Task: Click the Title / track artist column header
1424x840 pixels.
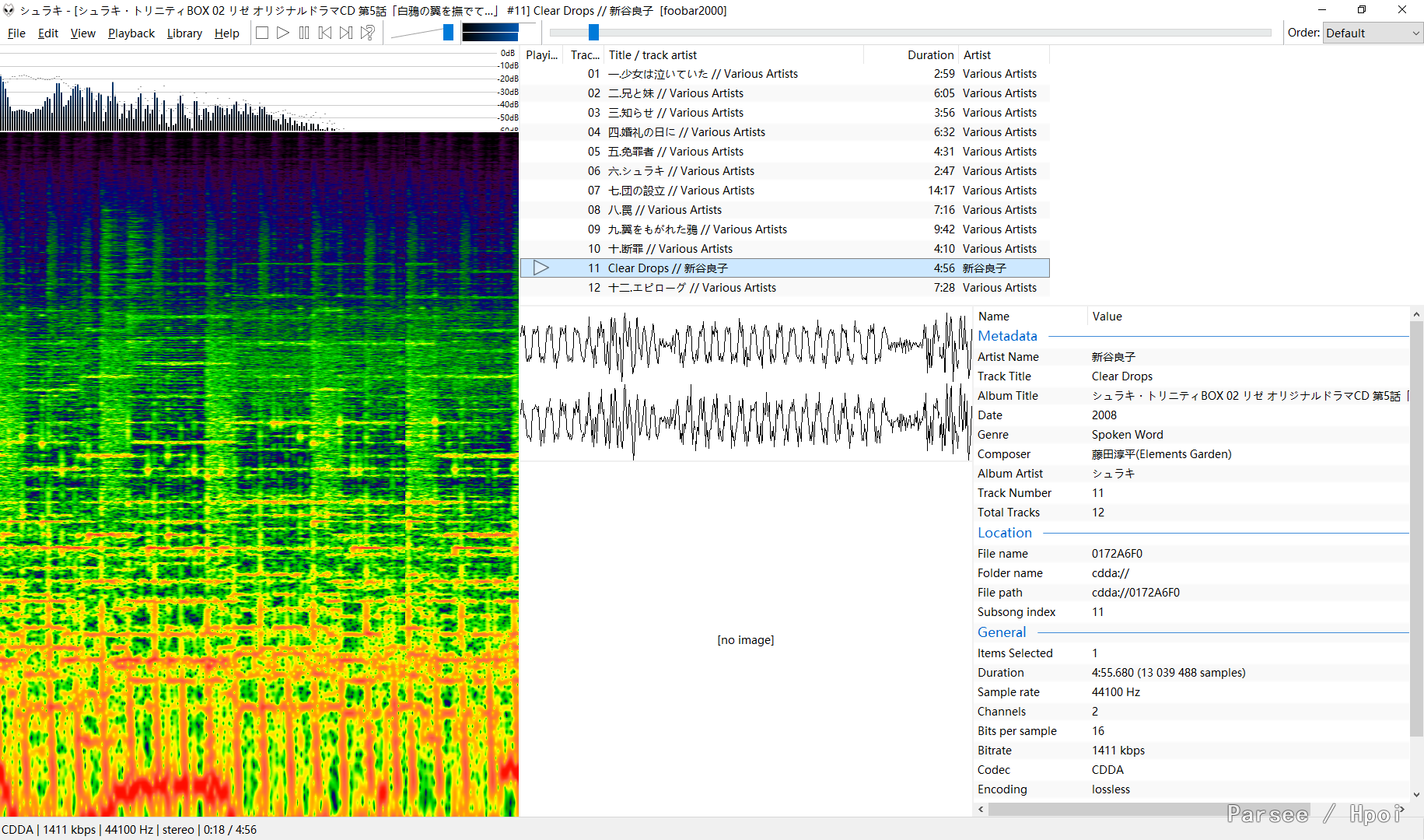Action: coord(653,55)
